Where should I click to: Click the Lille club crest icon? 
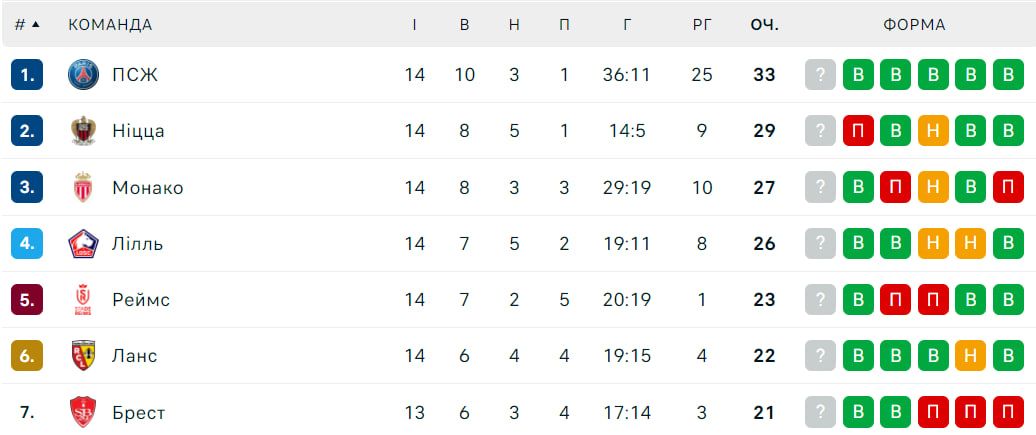coord(83,243)
